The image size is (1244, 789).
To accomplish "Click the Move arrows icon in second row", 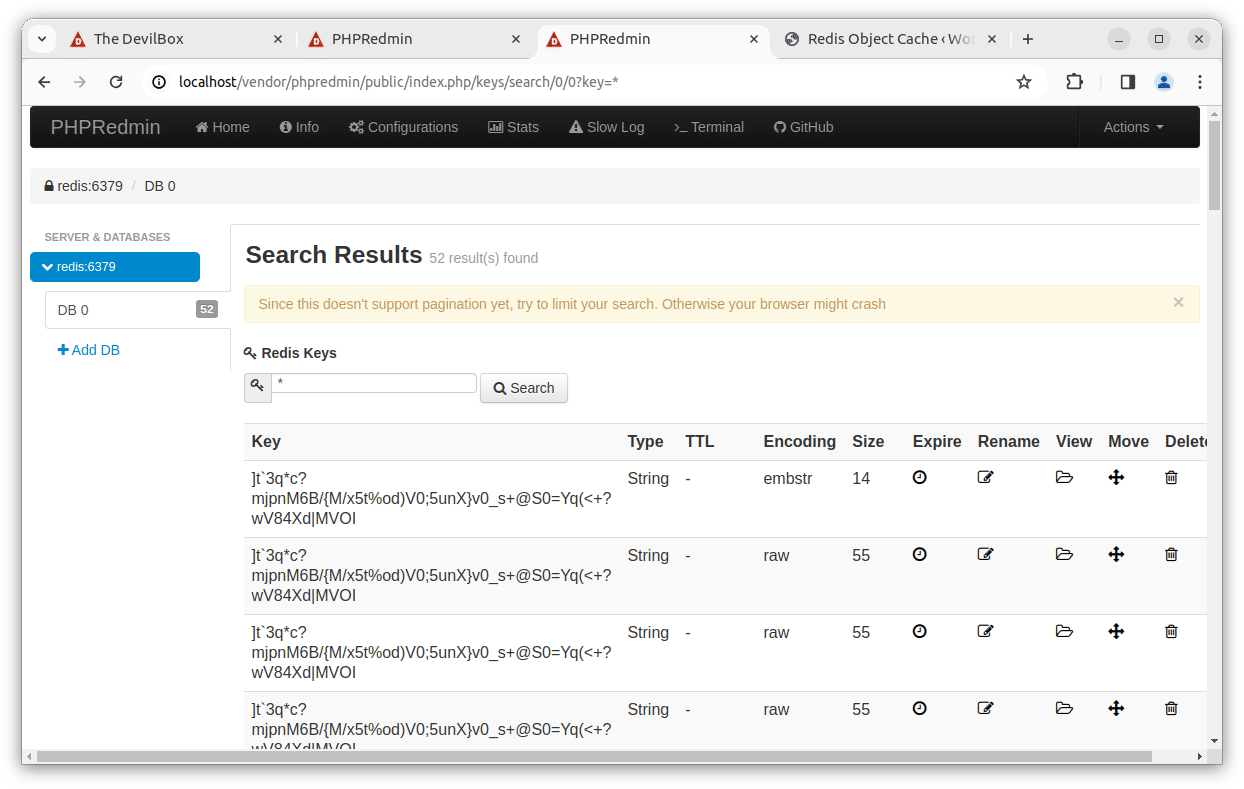I will click(1116, 555).
